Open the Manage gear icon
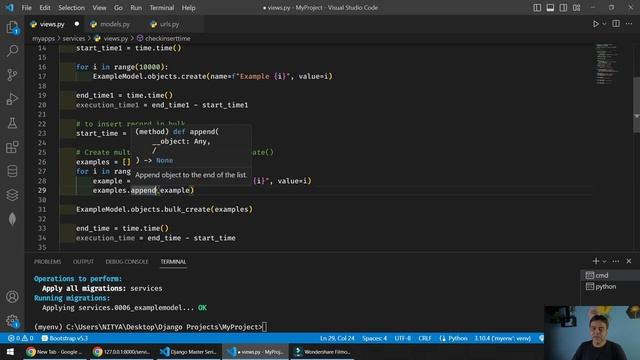Image resolution: width=640 pixels, height=360 pixels. (12, 321)
